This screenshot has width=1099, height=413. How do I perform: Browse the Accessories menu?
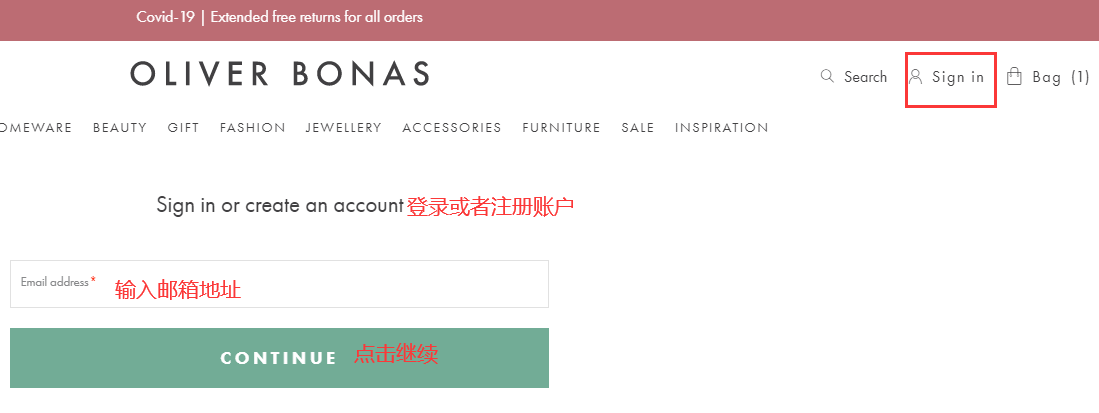pyautogui.click(x=452, y=128)
